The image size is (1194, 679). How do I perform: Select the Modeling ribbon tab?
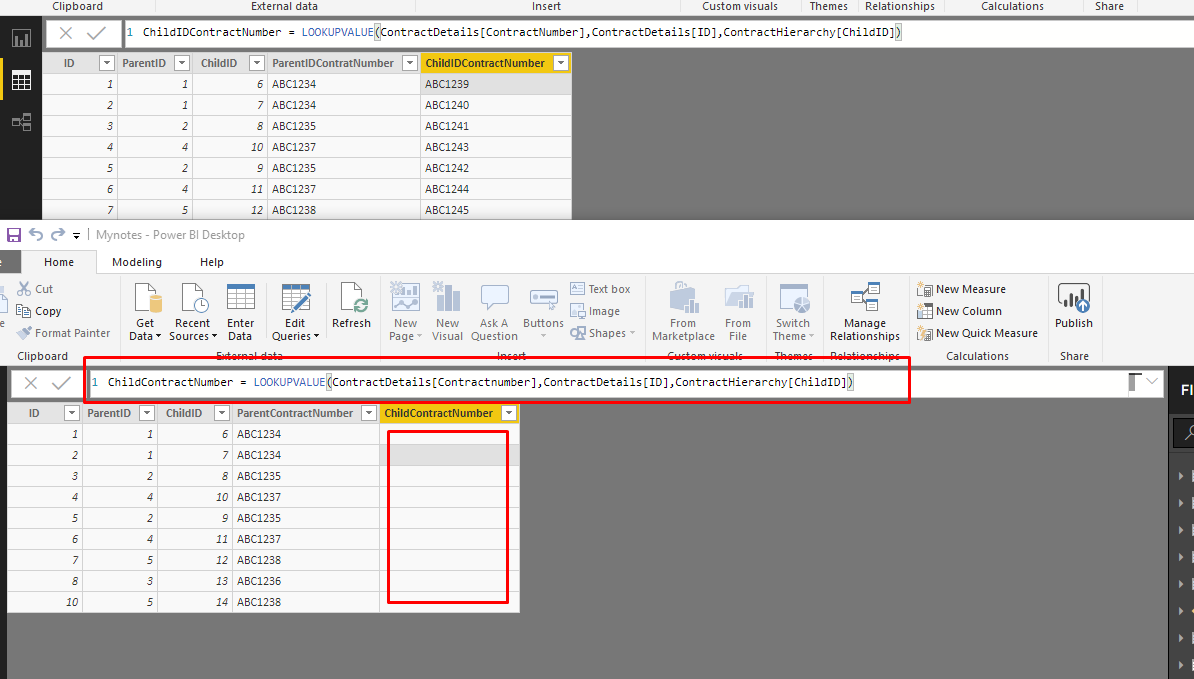tap(137, 262)
